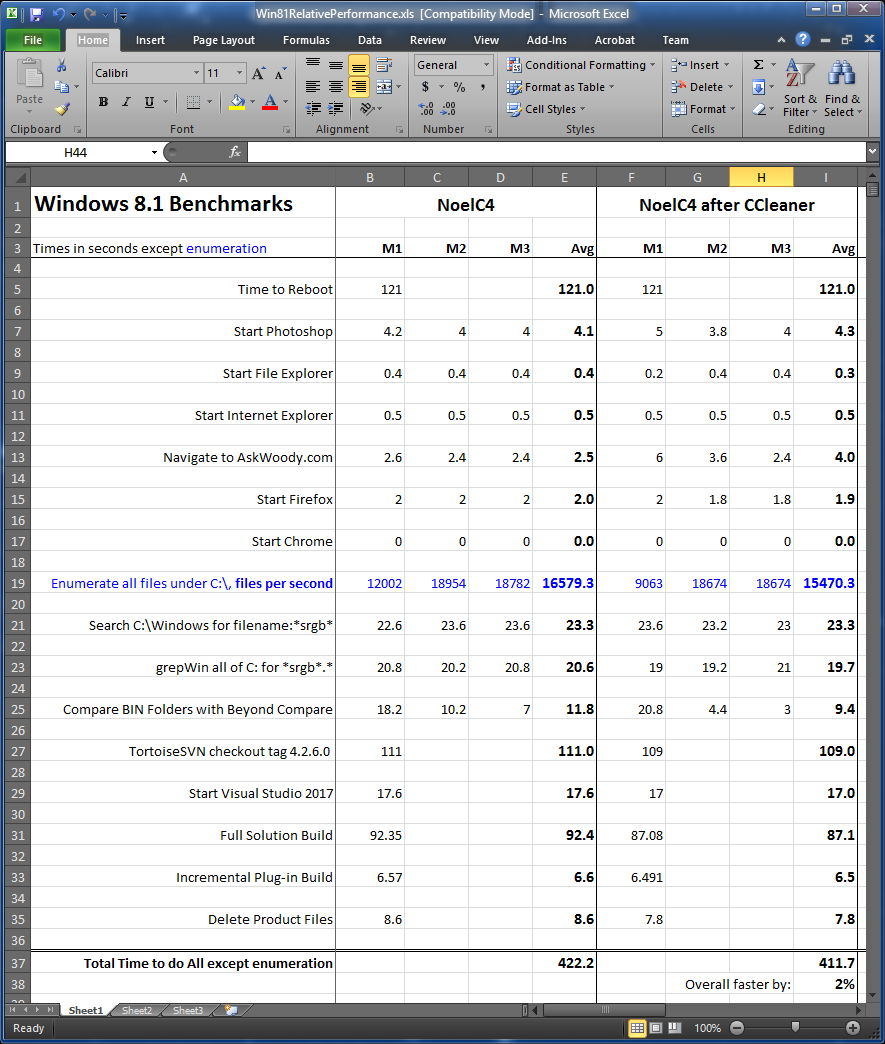Apply the yellow fill color bucket
885x1044 pixels.
click(237, 102)
